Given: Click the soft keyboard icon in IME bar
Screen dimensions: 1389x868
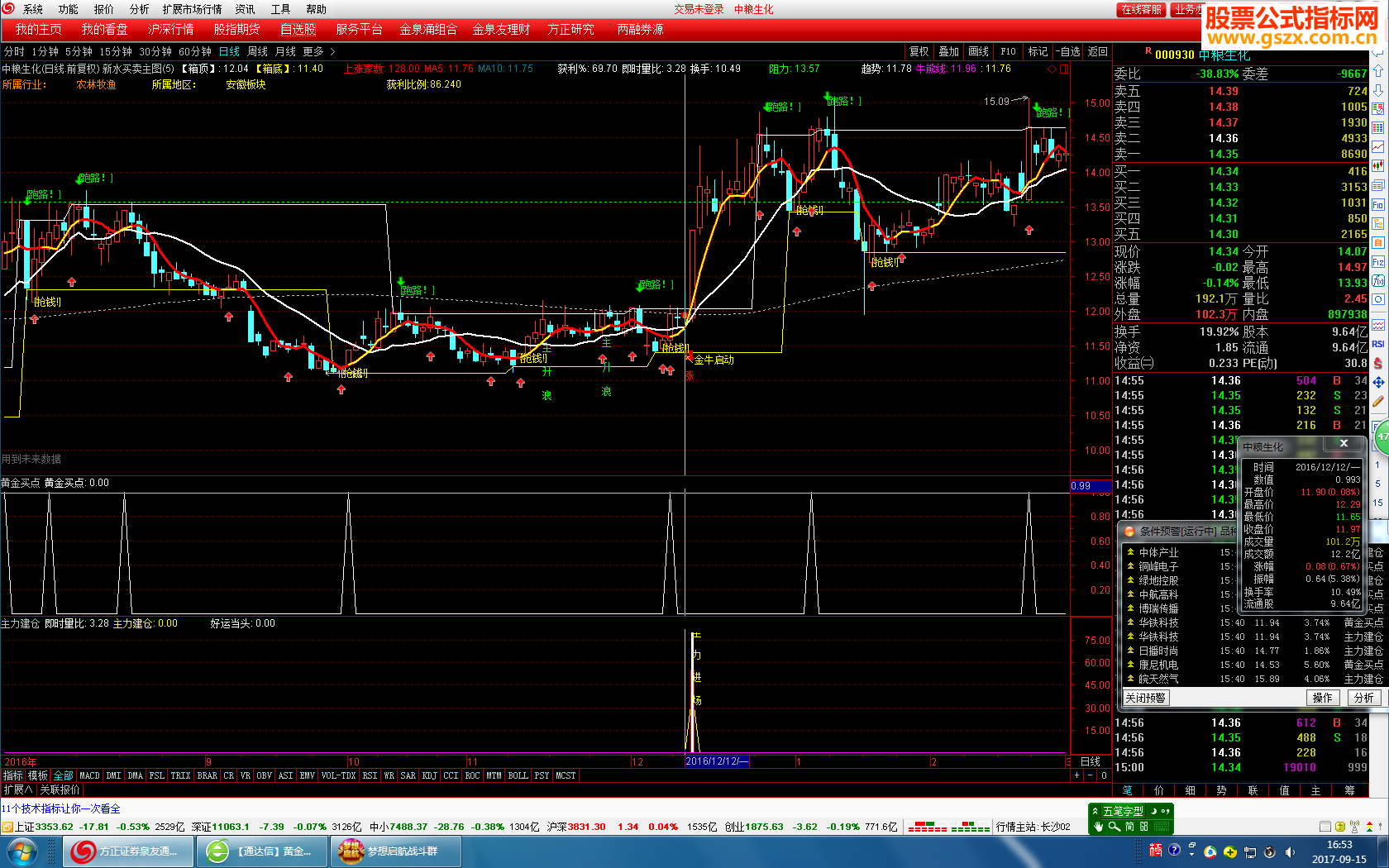Looking at the screenshot, I should [x=1162, y=827].
